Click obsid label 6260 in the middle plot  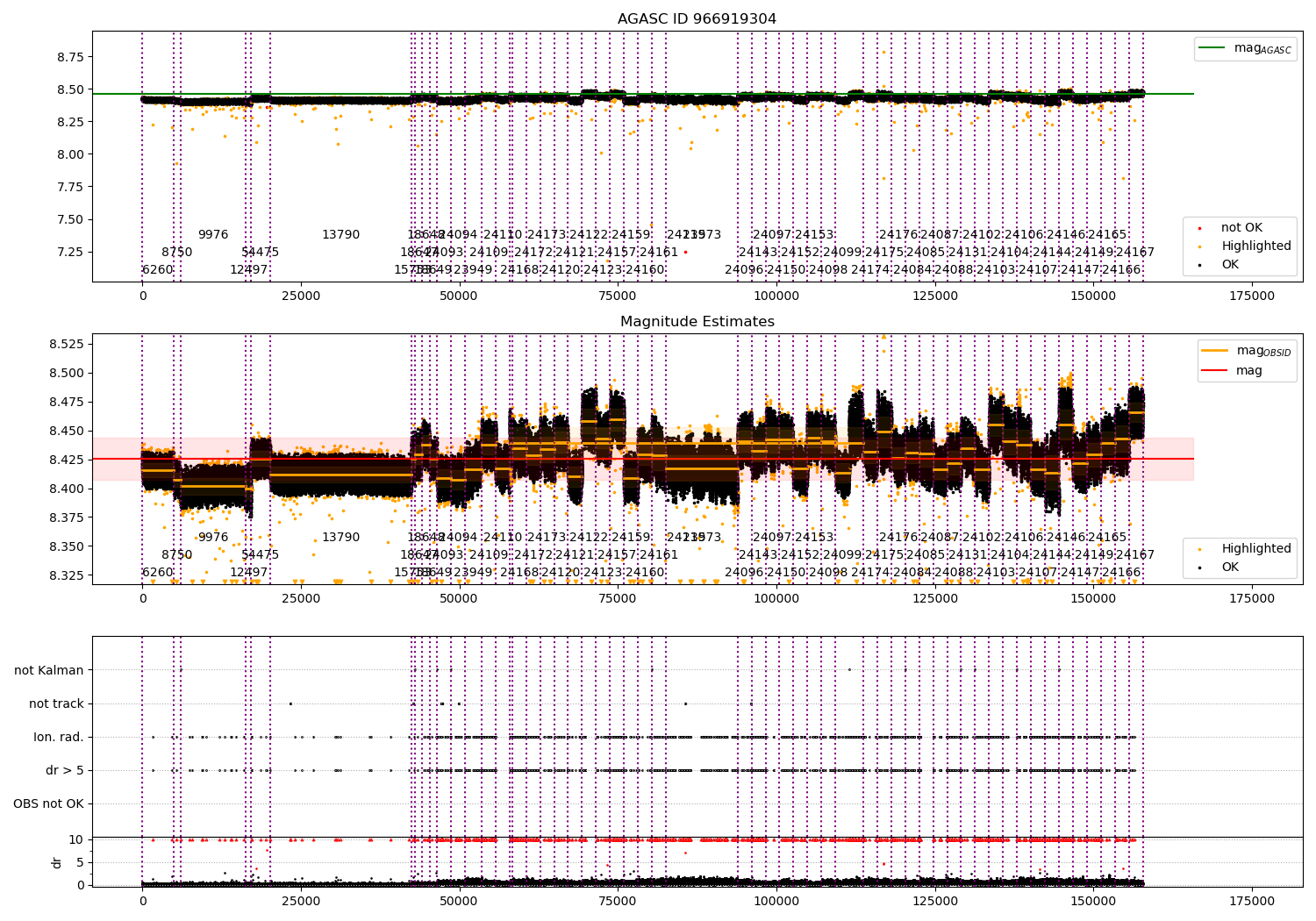click(158, 573)
